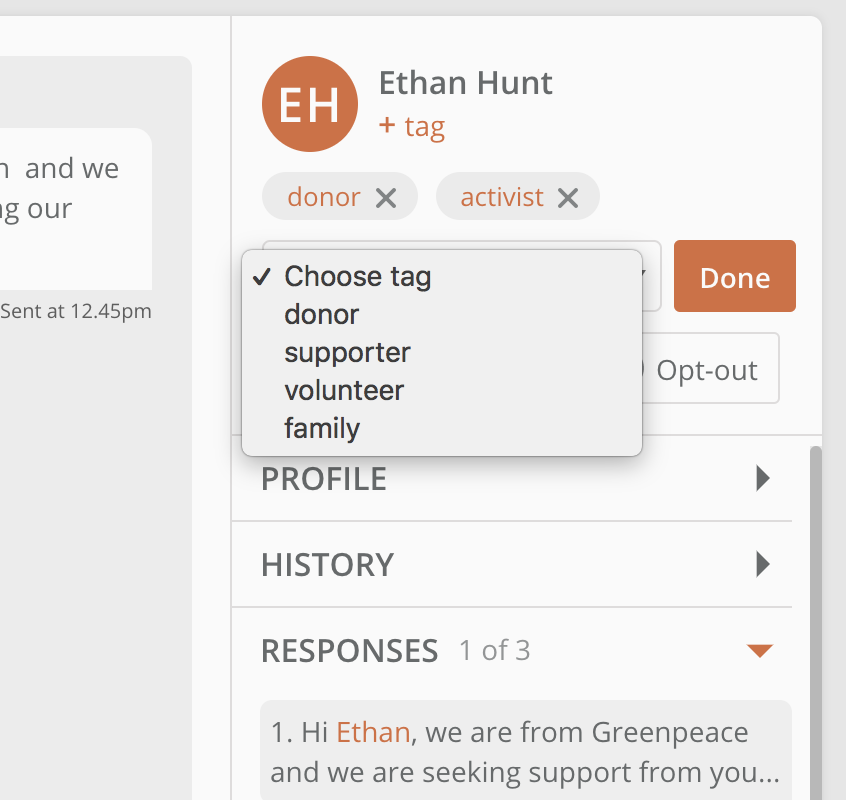Click the Done button
This screenshot has height=800, width=846.
(x=734, y=276)
